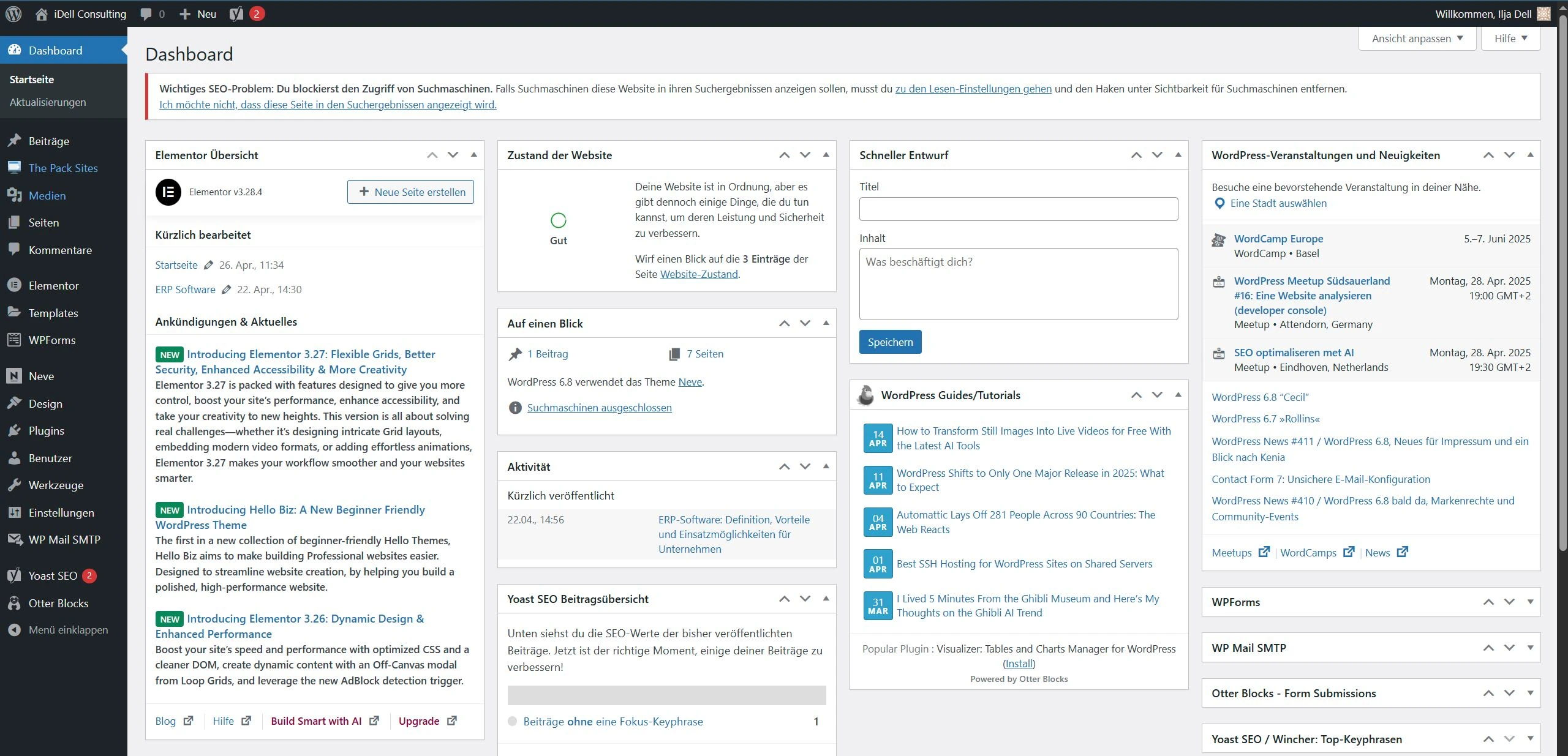Viewport: 1568px width, 756px height.
Task: Click the Templates folder icon
Action: click(14, 312)
